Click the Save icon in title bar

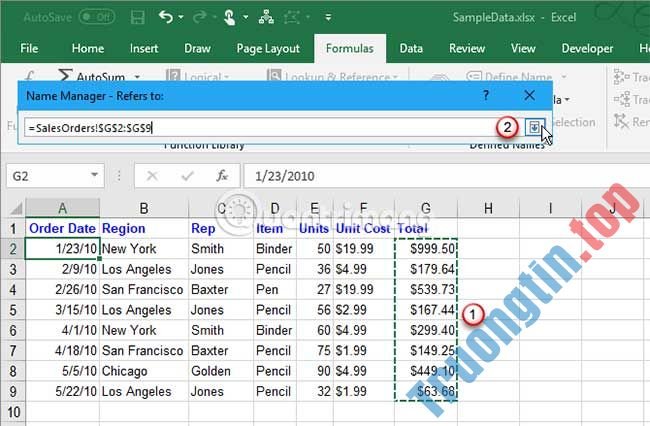[138, 17]
